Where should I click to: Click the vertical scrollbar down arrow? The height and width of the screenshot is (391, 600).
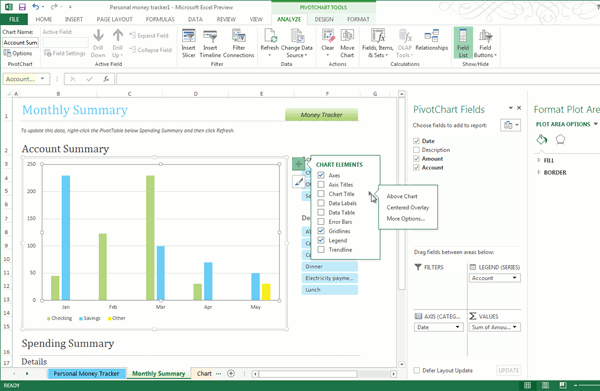click(x=401, y=365)
